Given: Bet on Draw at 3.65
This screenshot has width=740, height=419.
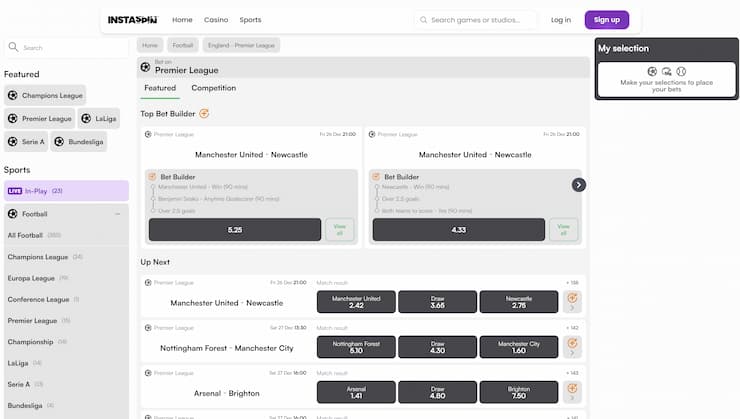Looking at the screenshot, I should click(437, 302).
